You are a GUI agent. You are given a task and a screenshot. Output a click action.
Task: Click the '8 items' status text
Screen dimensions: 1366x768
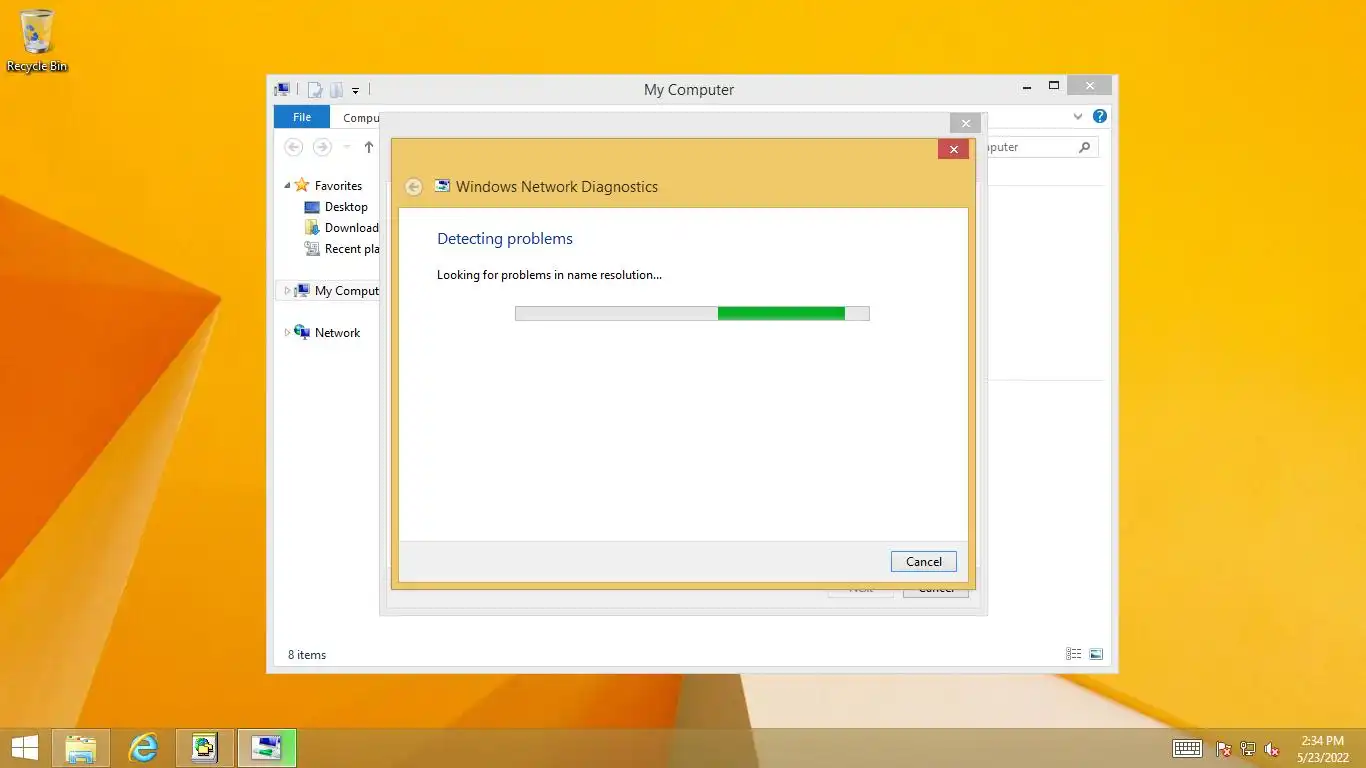[307, 655]
